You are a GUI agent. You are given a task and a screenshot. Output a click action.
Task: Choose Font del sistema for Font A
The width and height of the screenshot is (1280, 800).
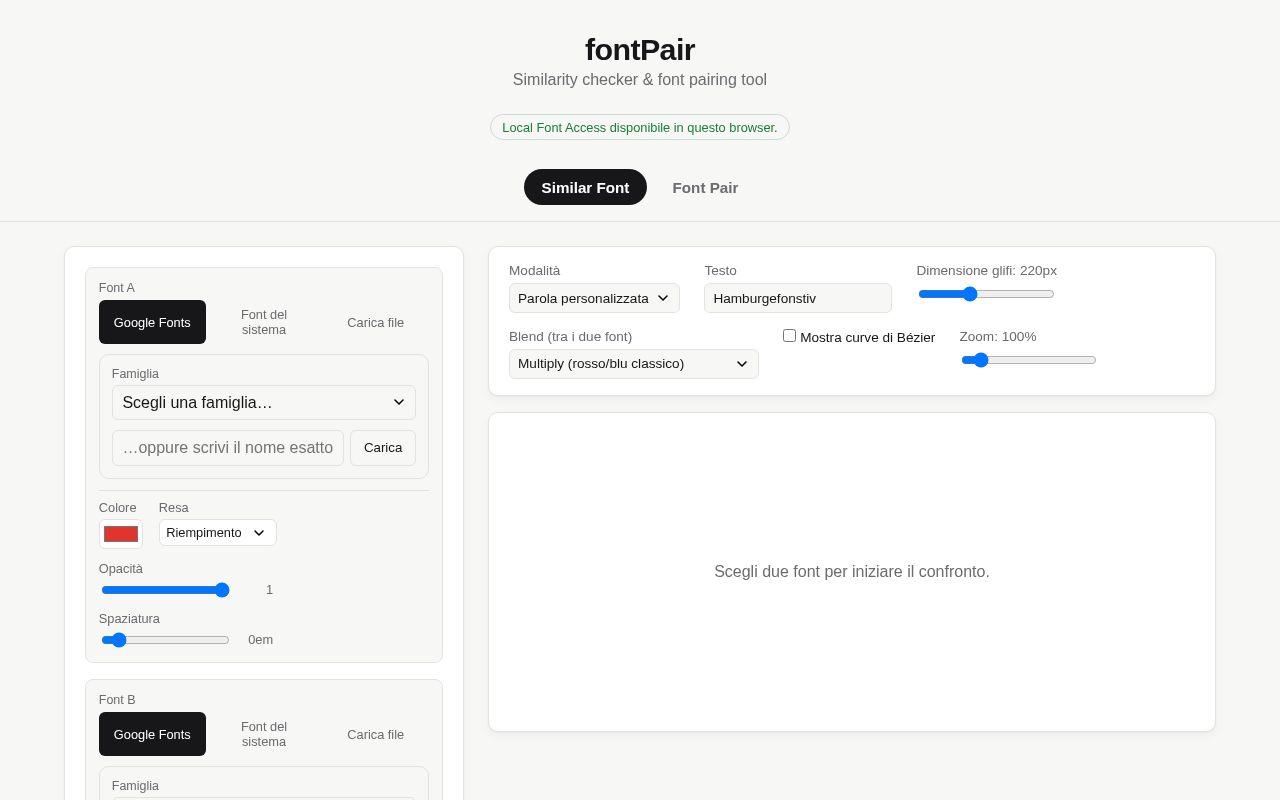click(x=264, y=322)
